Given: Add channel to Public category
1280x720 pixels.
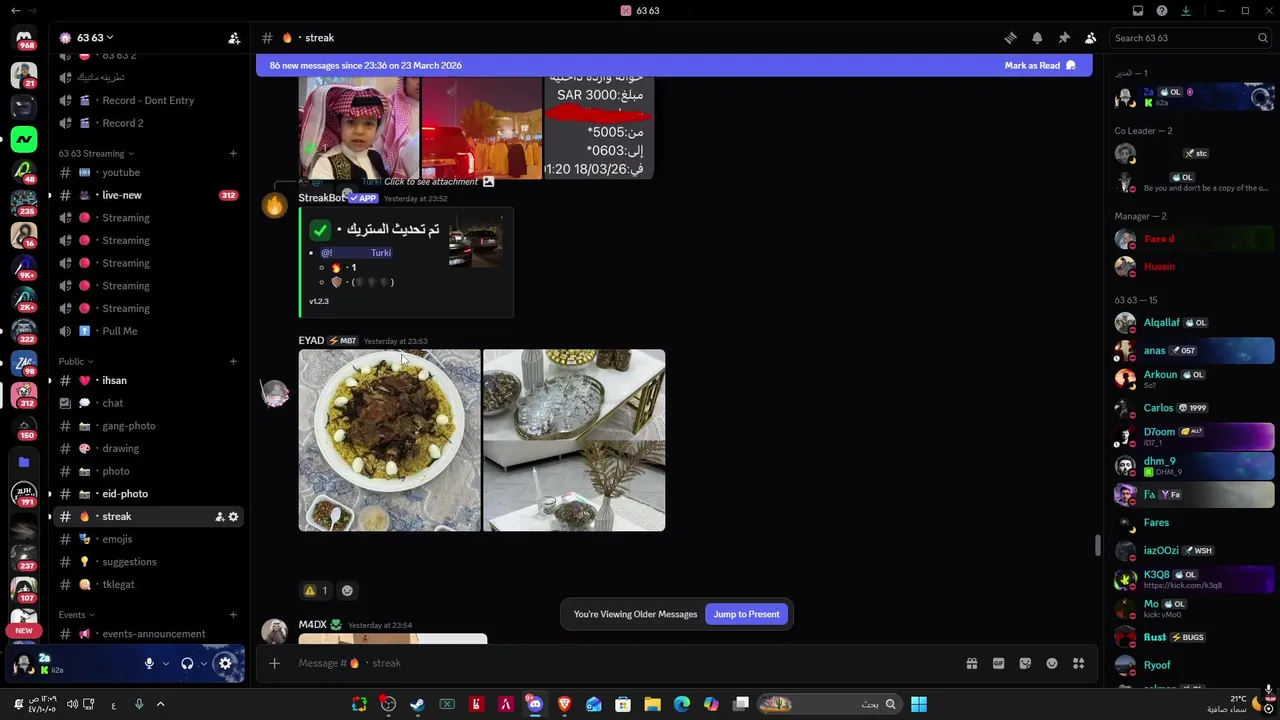Looking at the screenshot, I should click(233, 361).
